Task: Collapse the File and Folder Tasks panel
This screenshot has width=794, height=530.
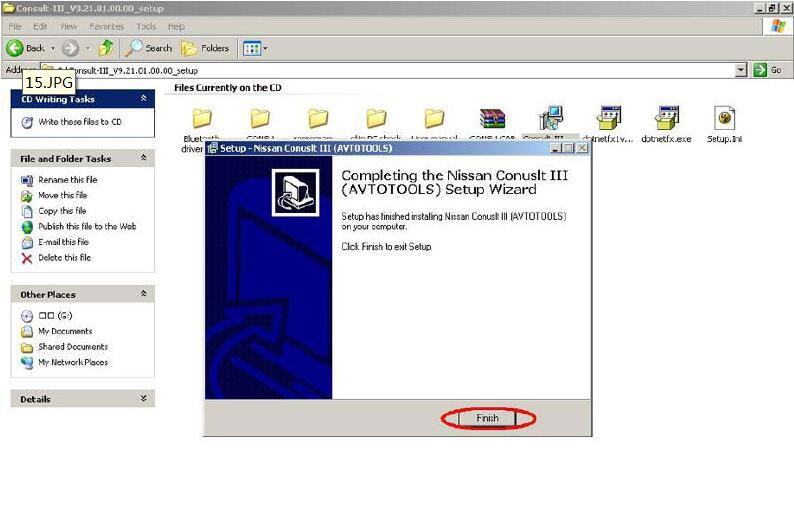Action: [144, 158]
